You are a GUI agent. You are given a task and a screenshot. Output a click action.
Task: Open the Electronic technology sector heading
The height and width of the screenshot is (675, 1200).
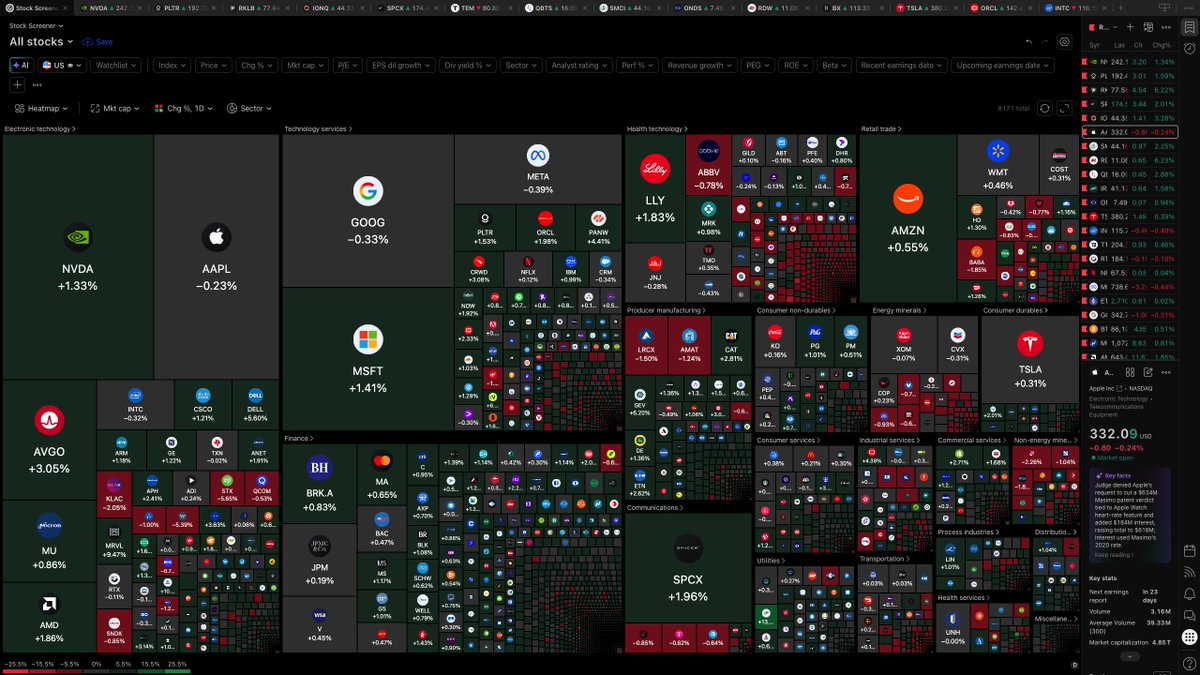tap(41, 129)
